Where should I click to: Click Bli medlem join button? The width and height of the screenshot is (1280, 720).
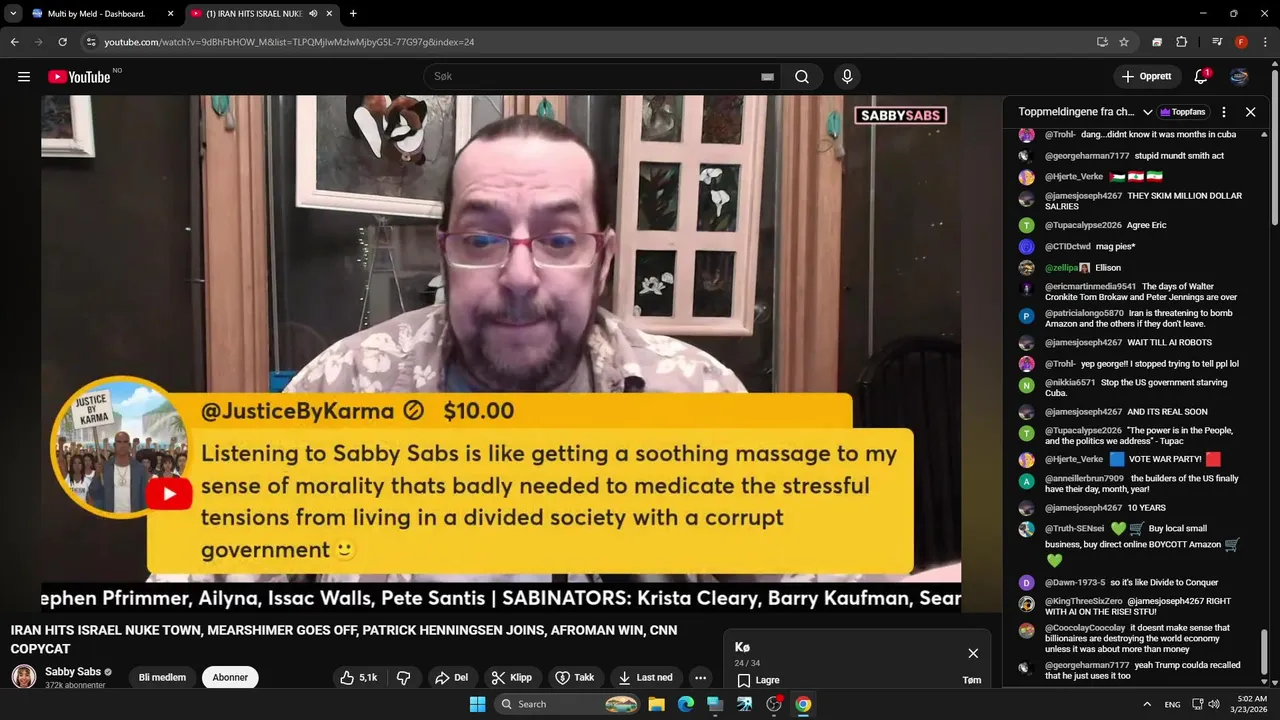[x=162, y=677]
